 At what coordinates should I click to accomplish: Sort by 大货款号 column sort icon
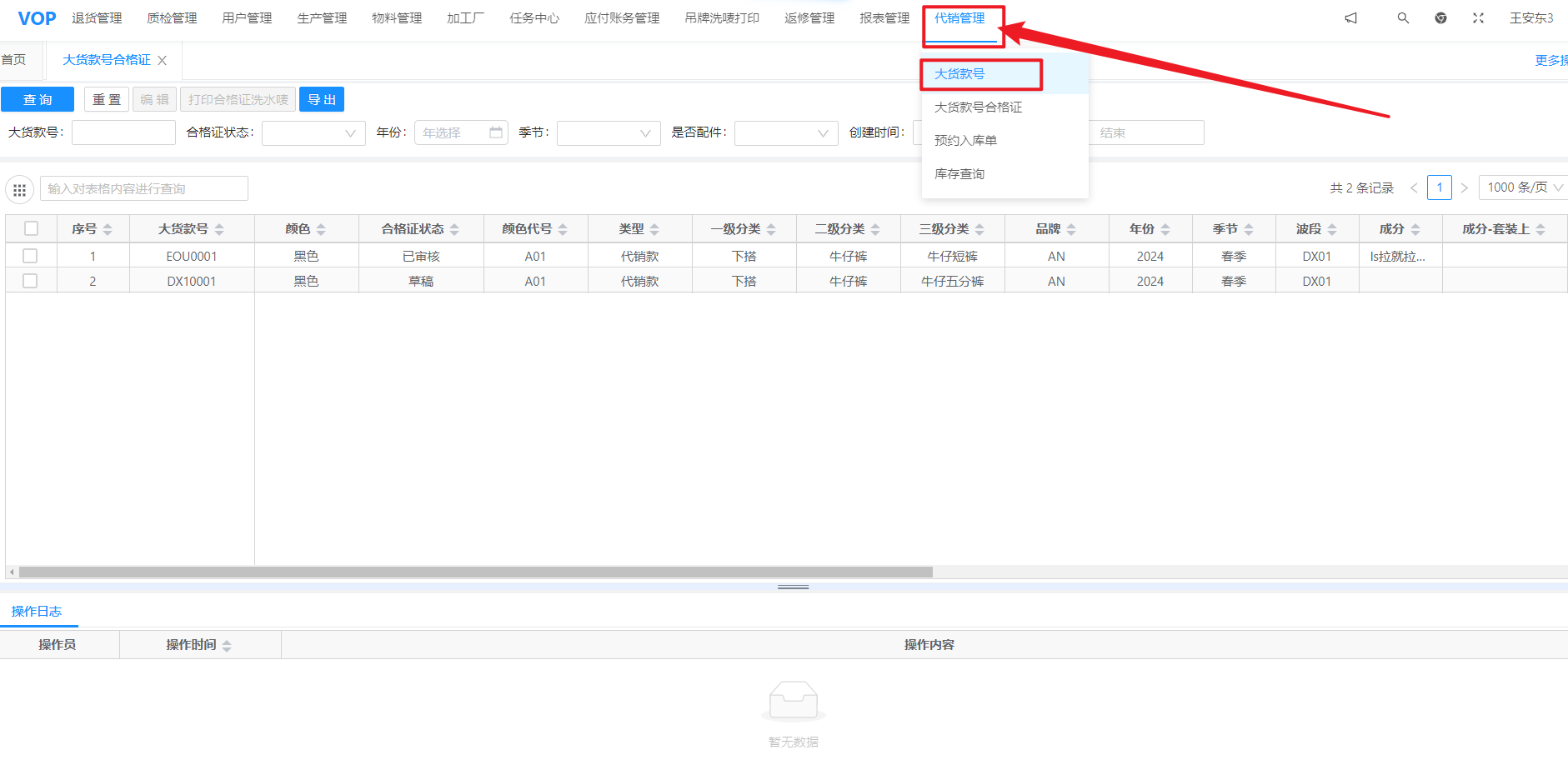click(219, 229)
